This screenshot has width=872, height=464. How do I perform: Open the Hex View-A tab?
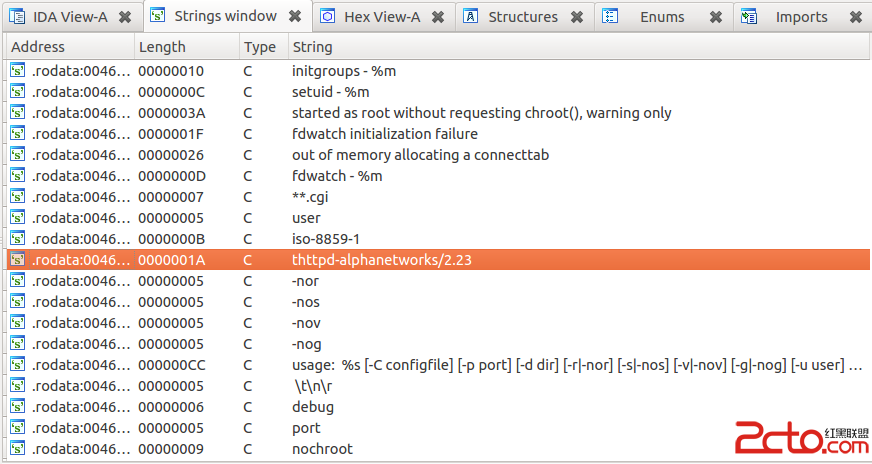(382, 17)
